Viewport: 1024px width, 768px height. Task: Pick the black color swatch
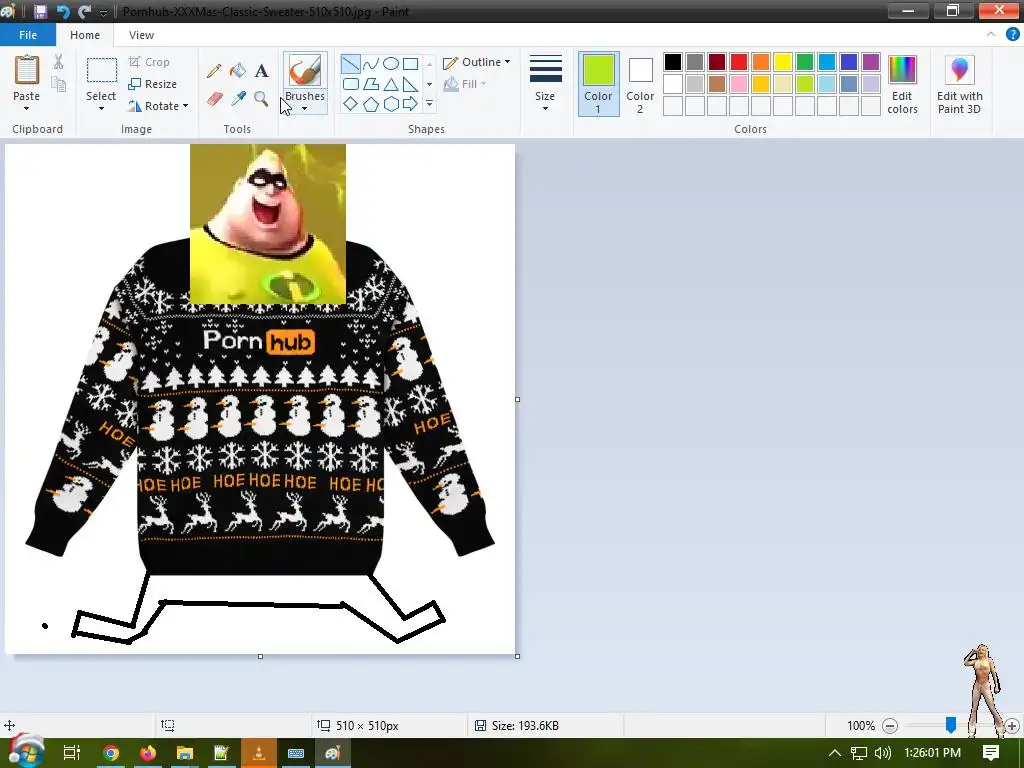tap(673, 62)
